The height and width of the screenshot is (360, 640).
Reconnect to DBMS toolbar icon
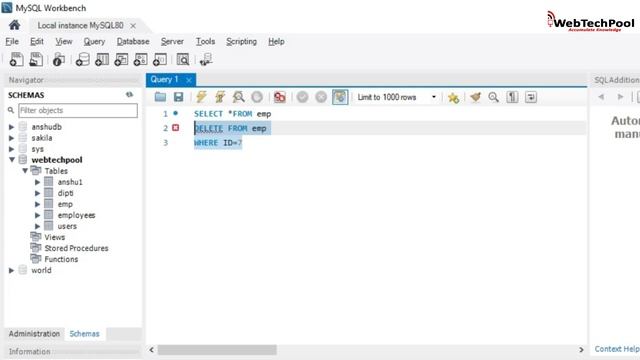coord(206,60)
